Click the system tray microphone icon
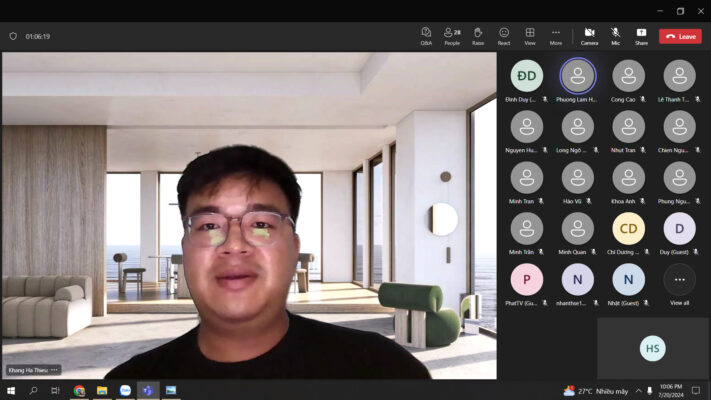 649,390
